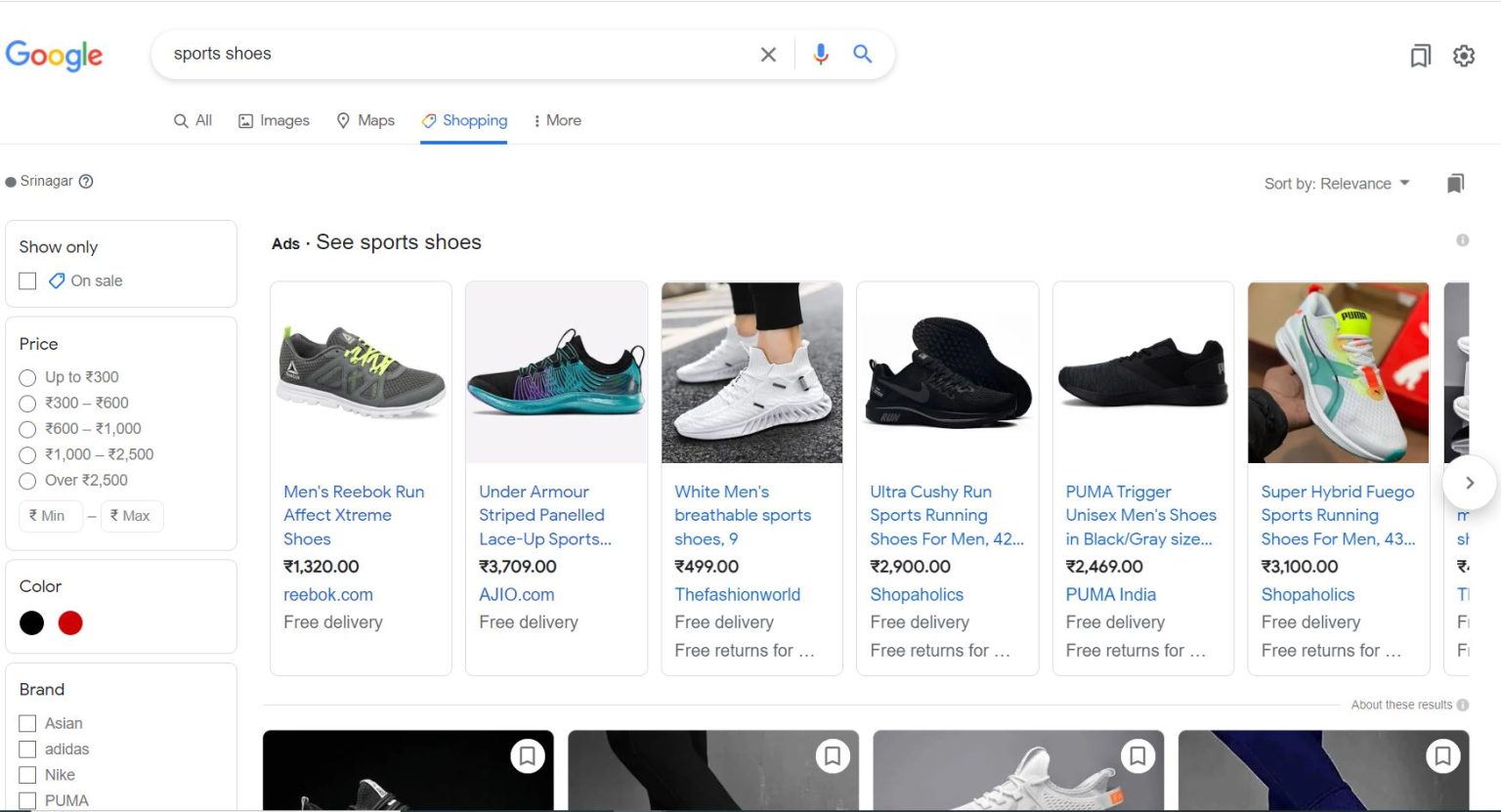Open settings gear icon

point(1464,56)
